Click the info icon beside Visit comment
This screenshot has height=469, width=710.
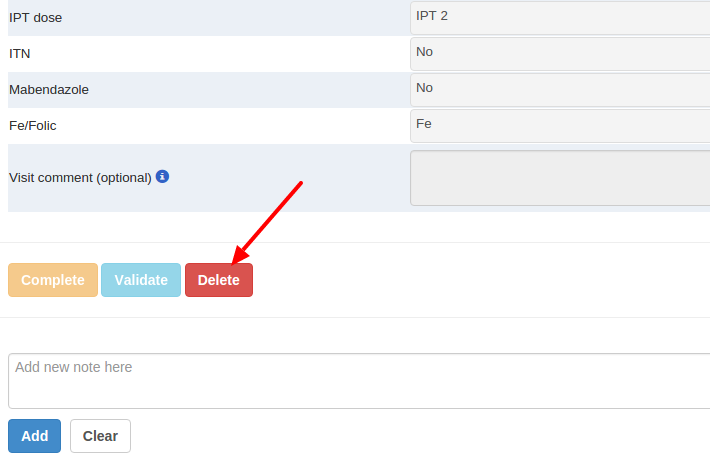pos(162,177)
